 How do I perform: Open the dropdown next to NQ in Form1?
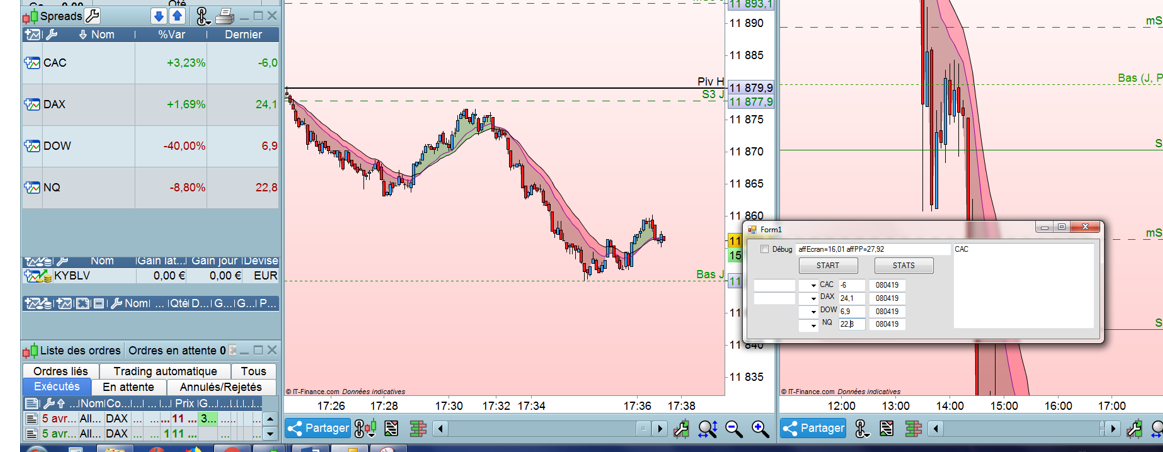[813, 324]
